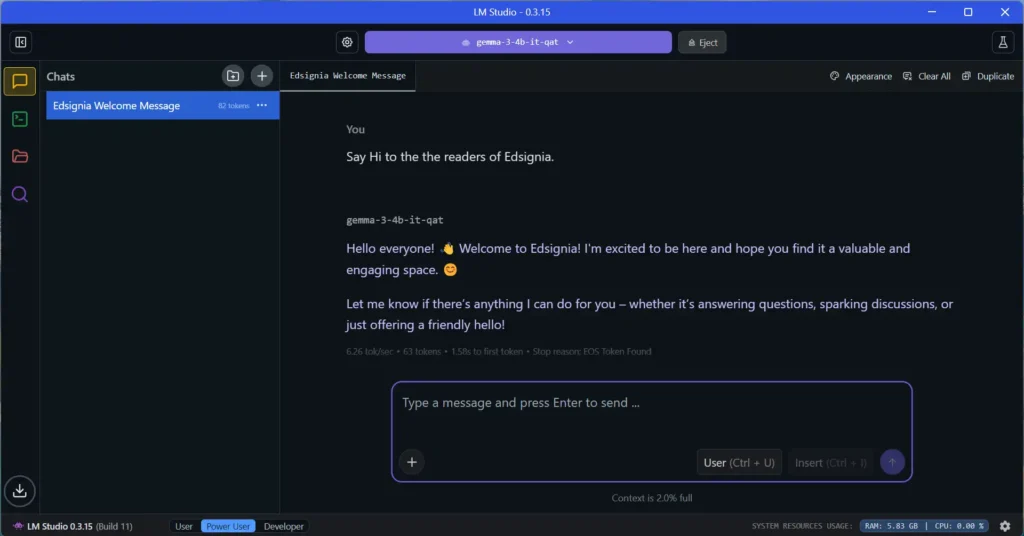
Task: Open the Developer terminal icon in sidebar
Action: pos(20,119)
